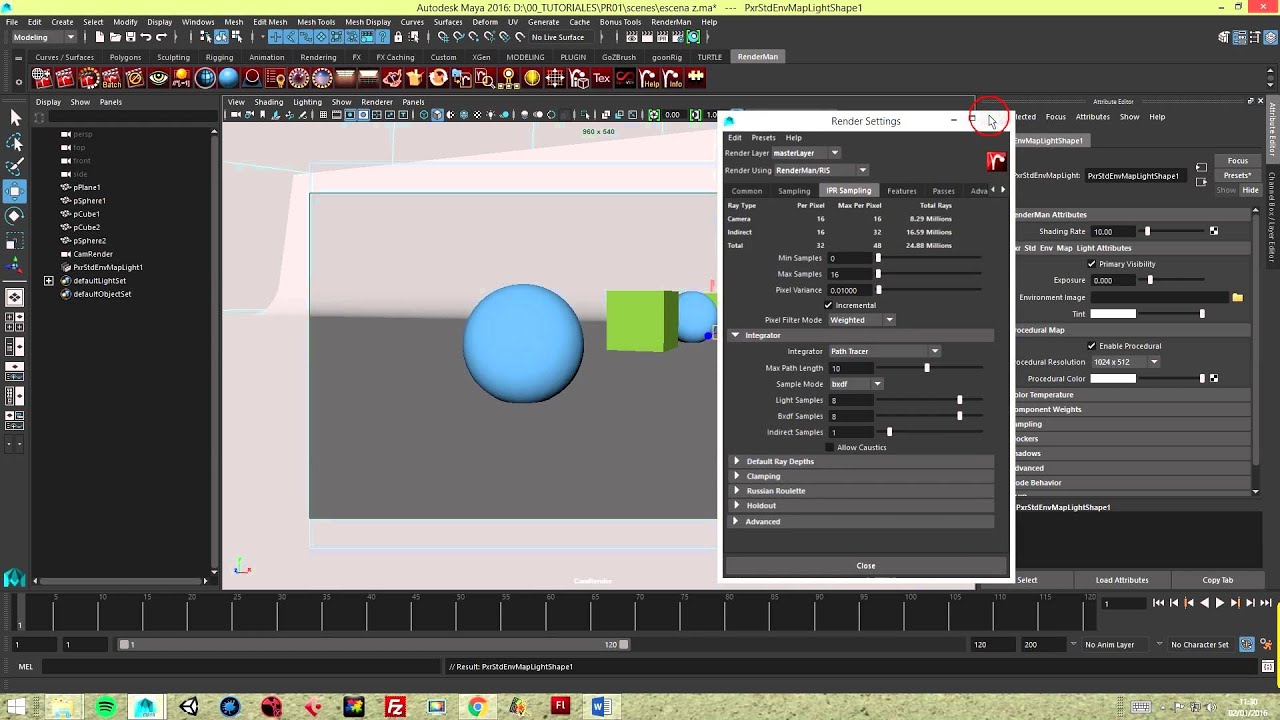Toggle the Incremental checkbox
Screen dimensions: 1280x720
click(x=828, y=305)
